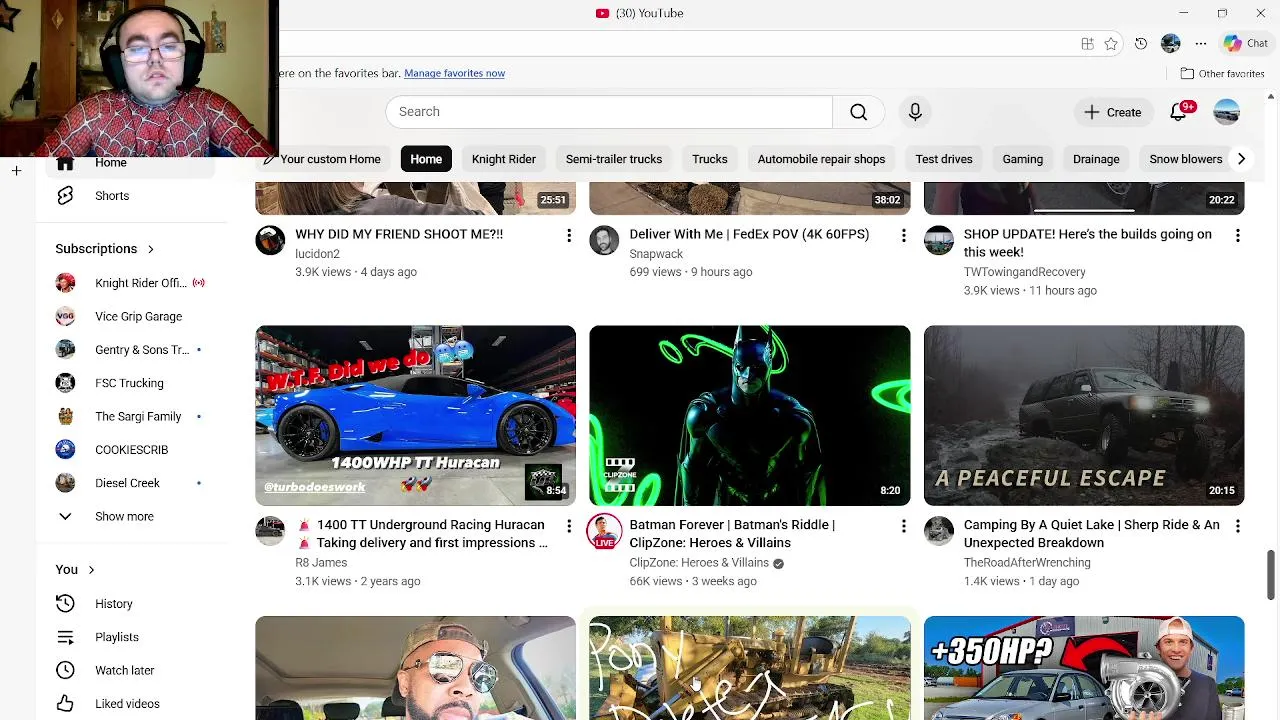Image resolution: width=1280 pixels, height=720 pixels.
Task: Select Semi-trailer trucks chip
Action: point(614,159)
